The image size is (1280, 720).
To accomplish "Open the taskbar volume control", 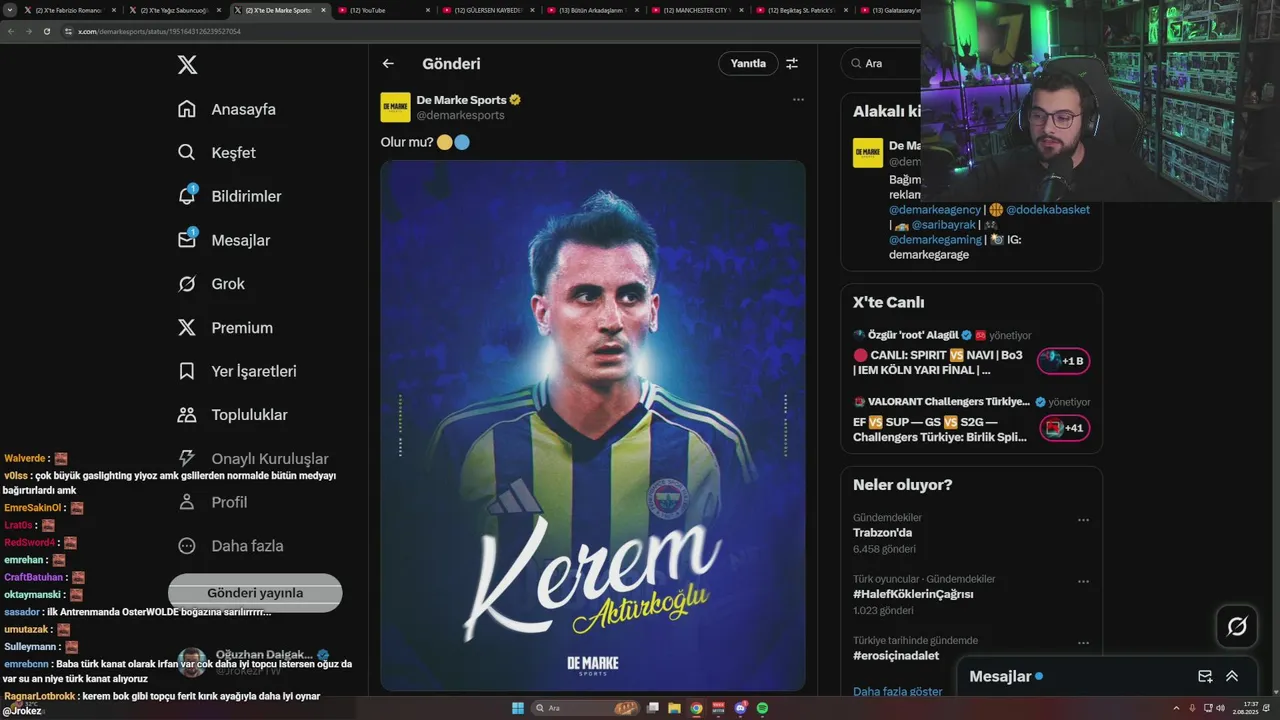I will 1220,708.
